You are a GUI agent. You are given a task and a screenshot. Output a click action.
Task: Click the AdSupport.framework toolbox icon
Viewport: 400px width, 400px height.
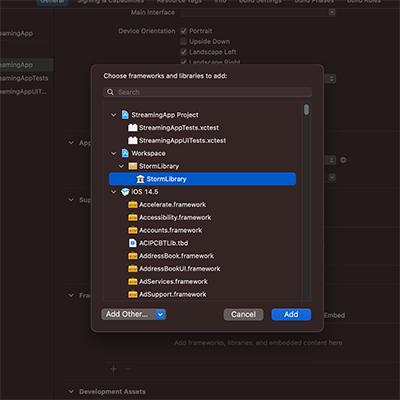coord(133,294)
